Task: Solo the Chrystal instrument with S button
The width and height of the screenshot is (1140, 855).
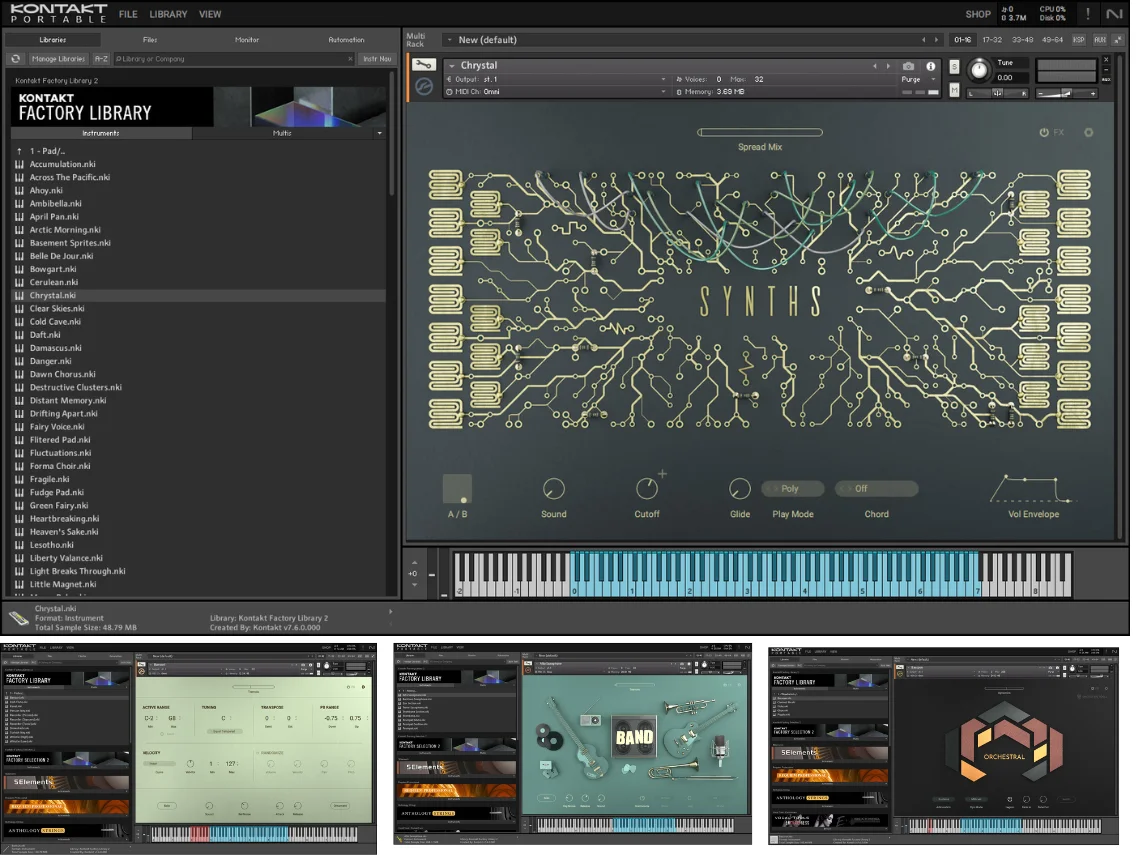Action: tap(954, 66)
